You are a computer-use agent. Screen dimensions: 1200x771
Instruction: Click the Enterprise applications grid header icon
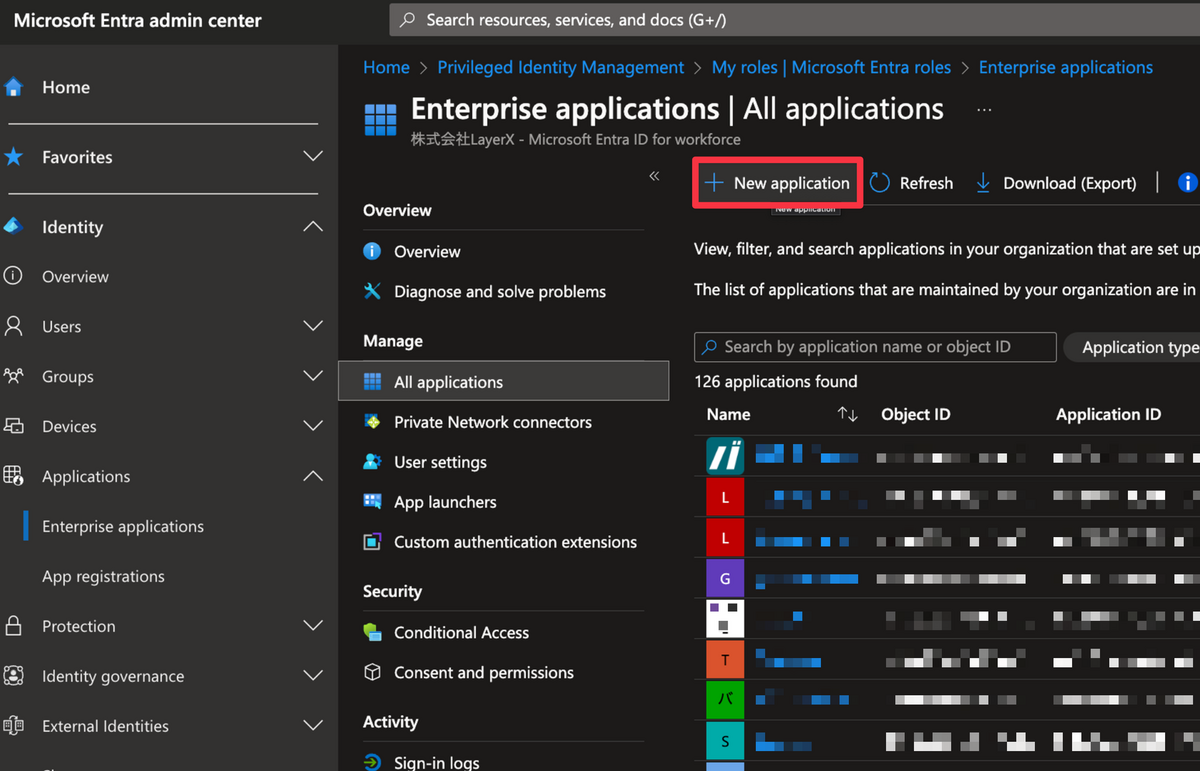click(x=380, y=119)
